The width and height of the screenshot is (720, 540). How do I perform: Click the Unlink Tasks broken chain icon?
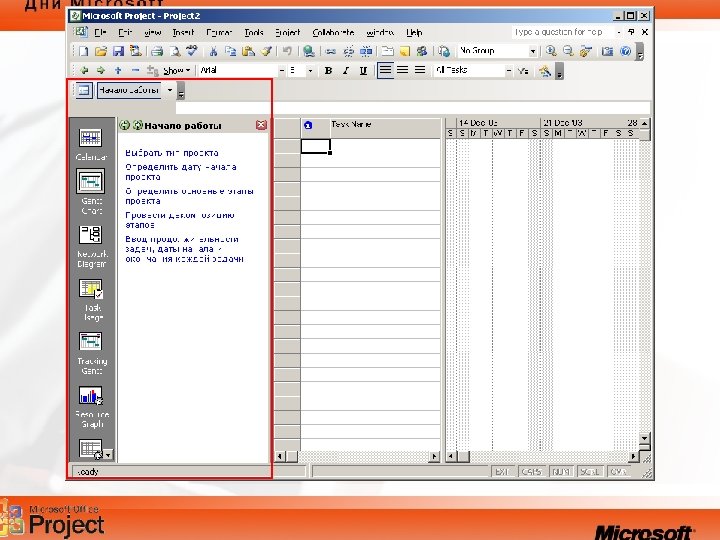[x=349, y=51]
